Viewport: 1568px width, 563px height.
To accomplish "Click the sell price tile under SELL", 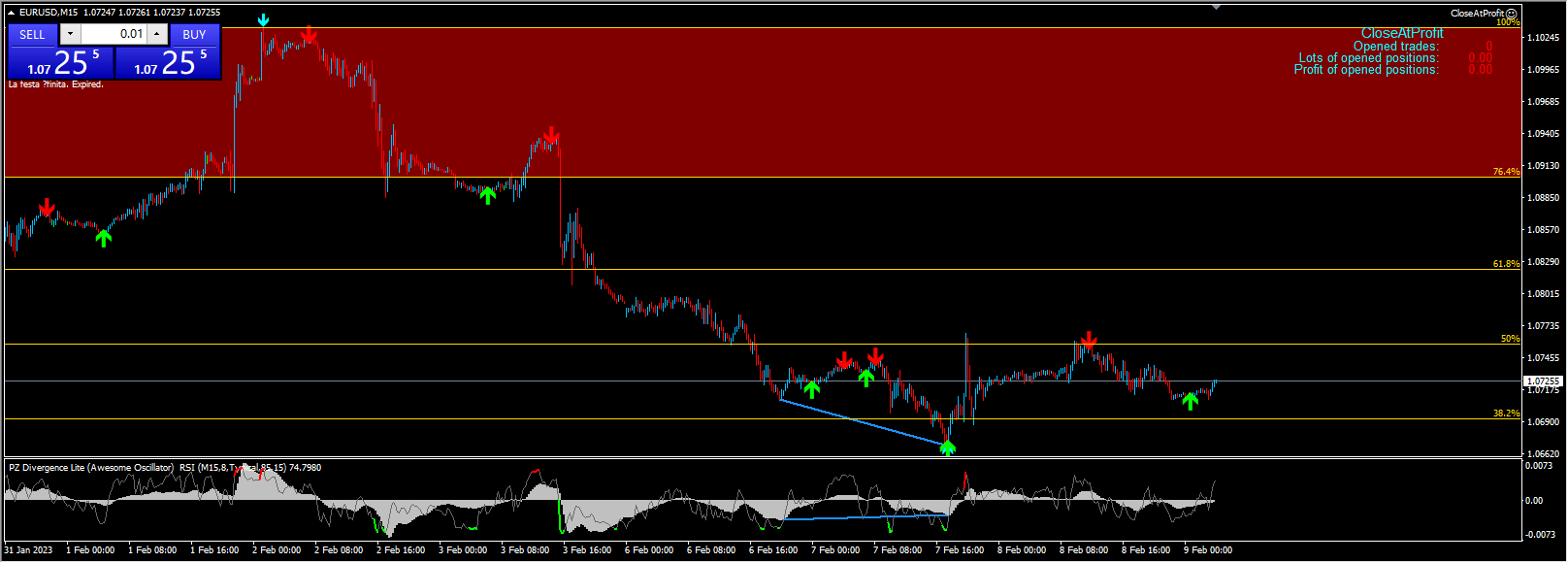I will [61, 63].
